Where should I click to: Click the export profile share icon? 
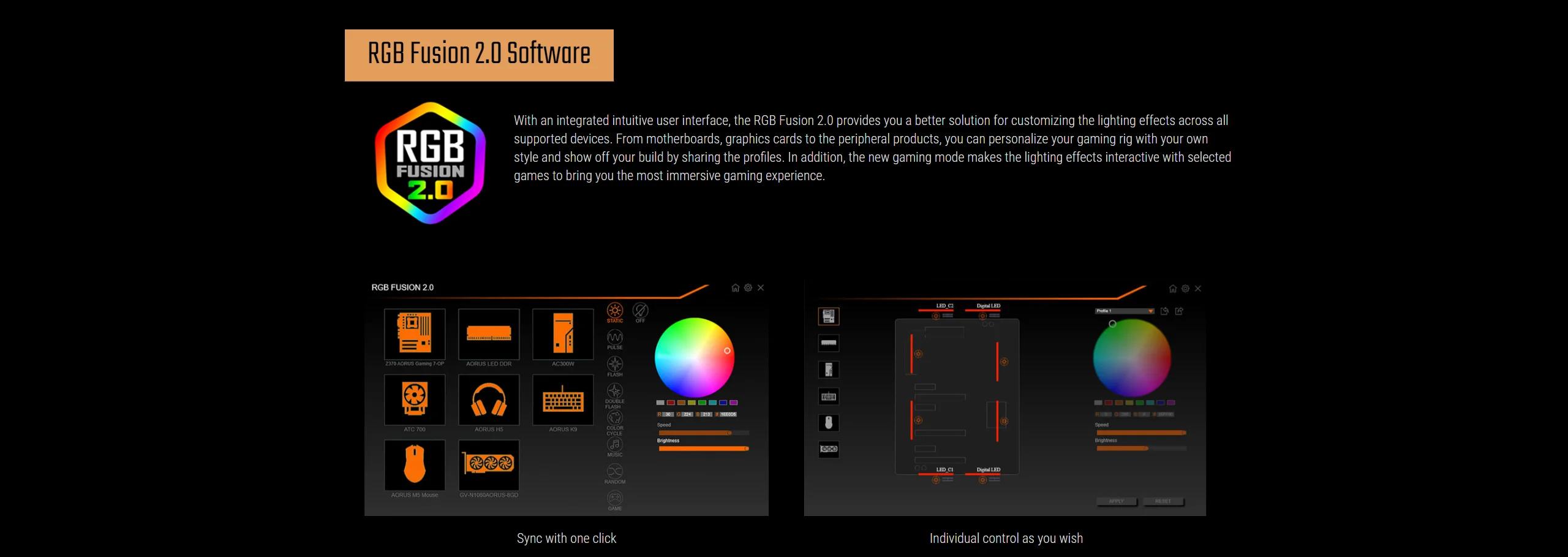point(1179,311)
